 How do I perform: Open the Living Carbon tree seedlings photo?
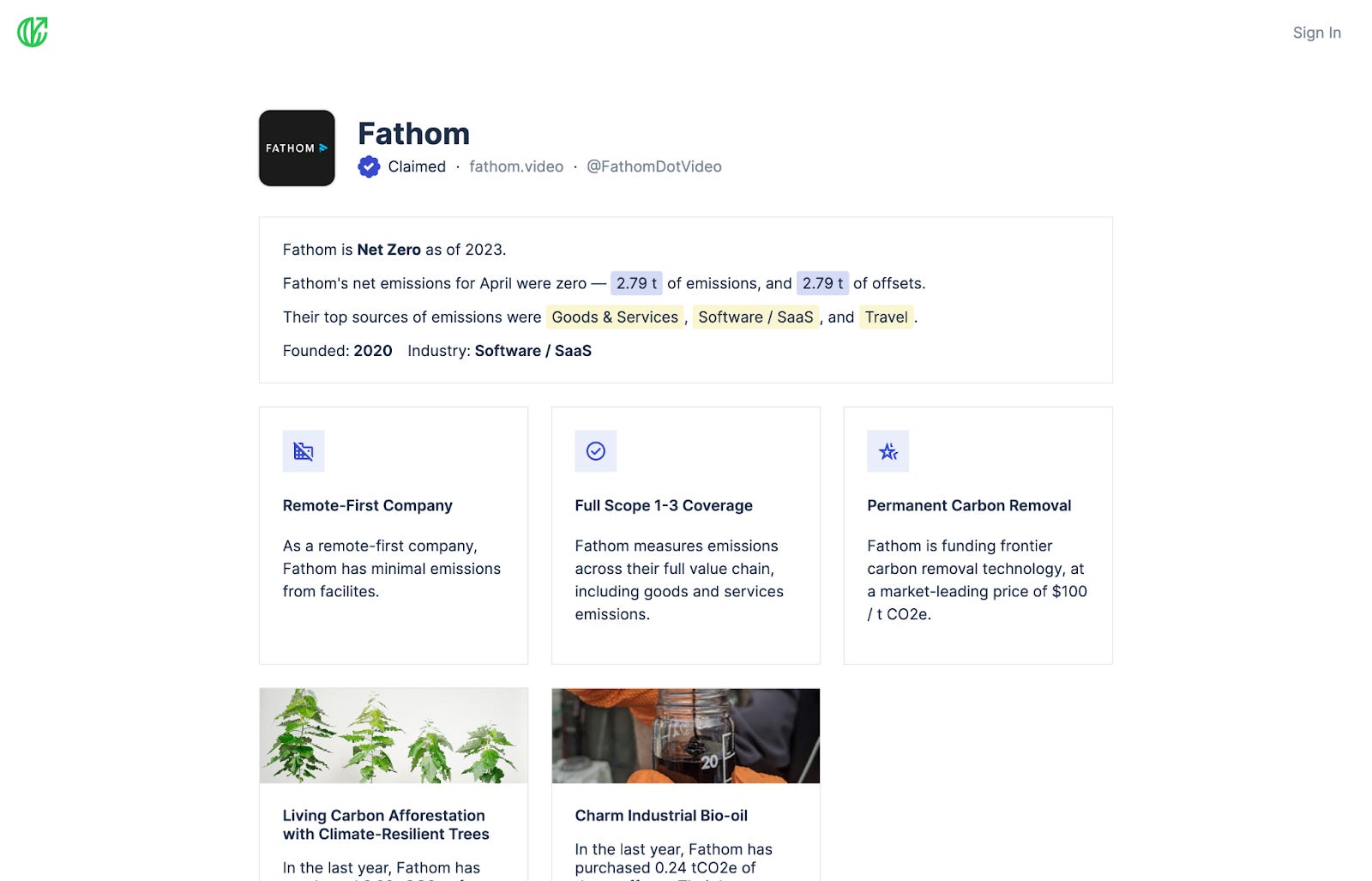coord(394,735)
